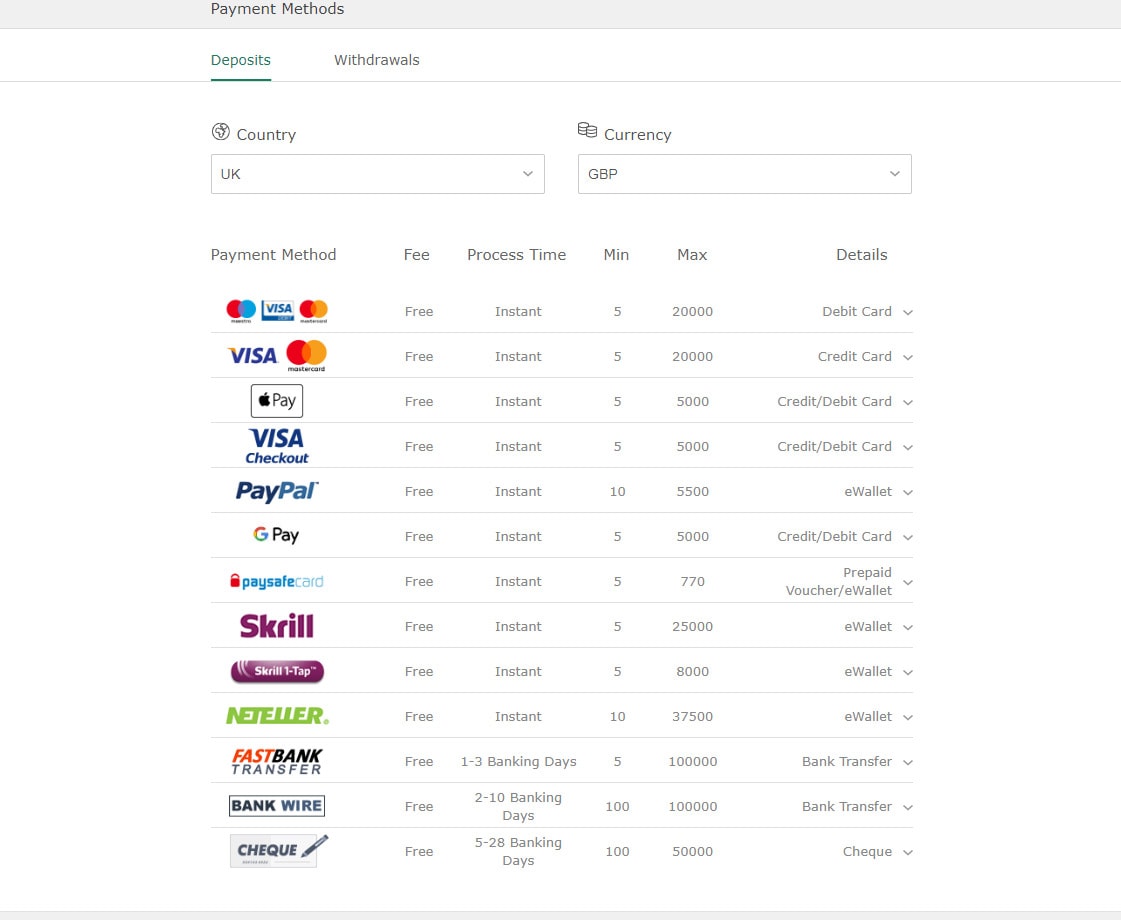The height and width of the screenshot is (920, 1121).
Task: Expand details for the PayPal row
Action: [907, 492]
